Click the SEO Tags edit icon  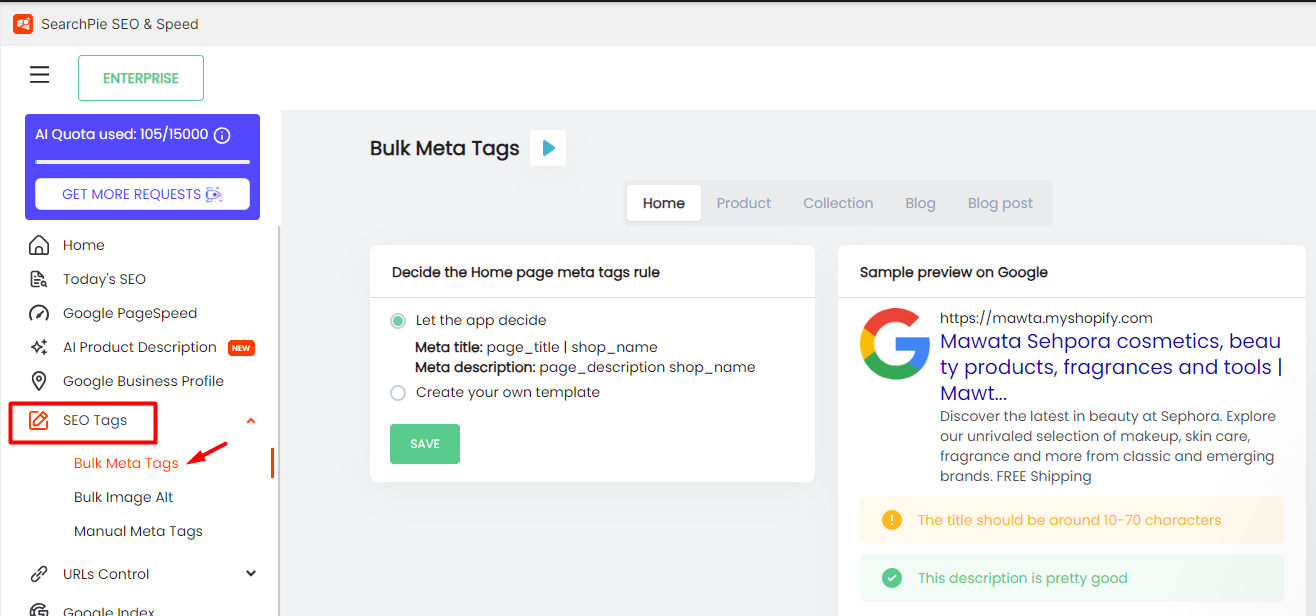[x=39, y=420]
